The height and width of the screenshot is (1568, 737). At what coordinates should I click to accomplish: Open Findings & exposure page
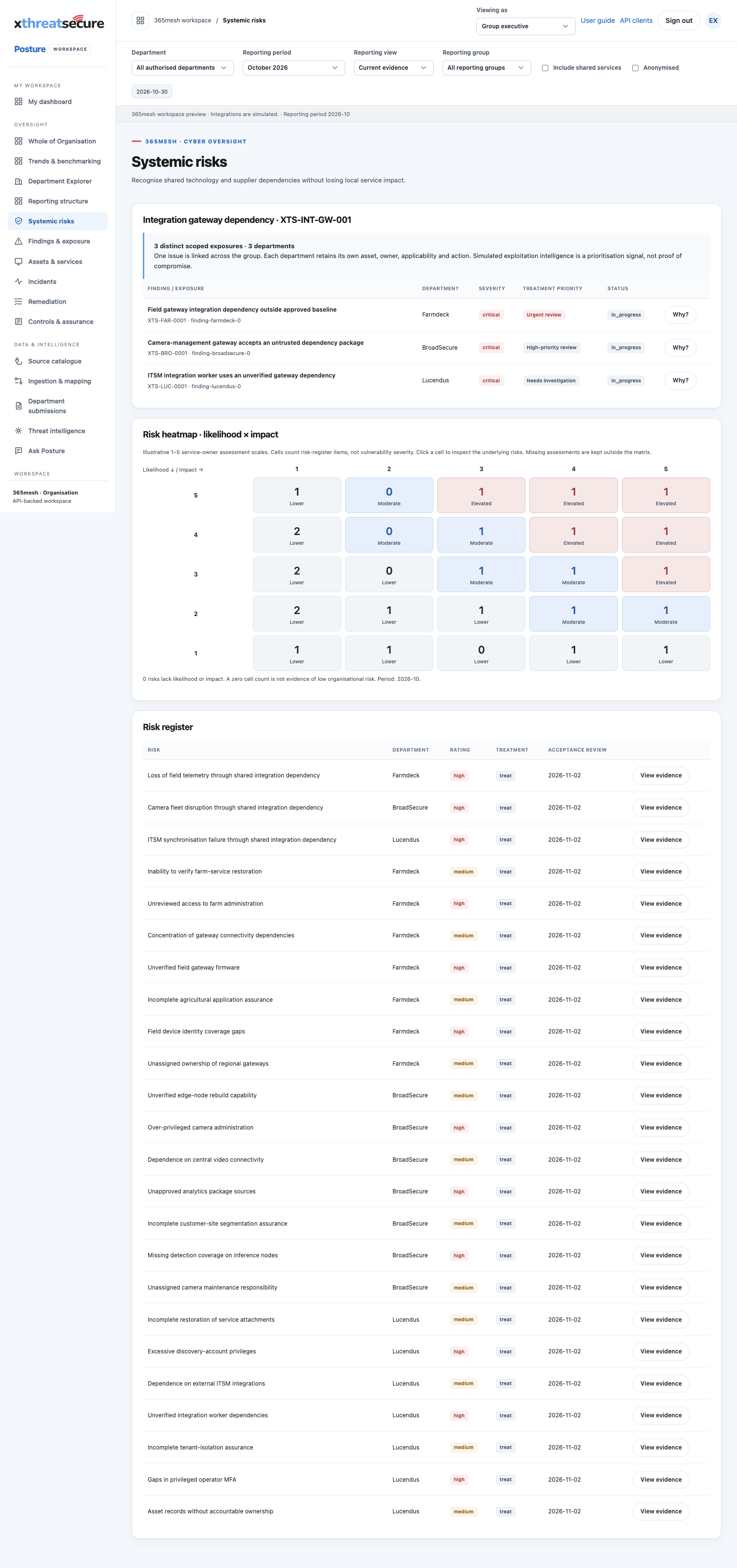pos(58,241)
